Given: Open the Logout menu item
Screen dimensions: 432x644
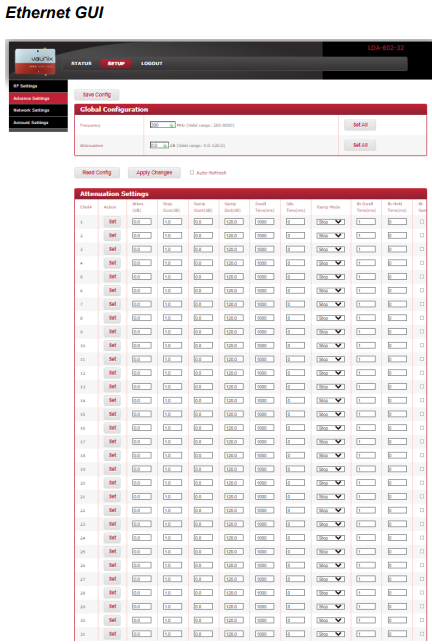Looking at the screenshot, I should click(152, 64).
